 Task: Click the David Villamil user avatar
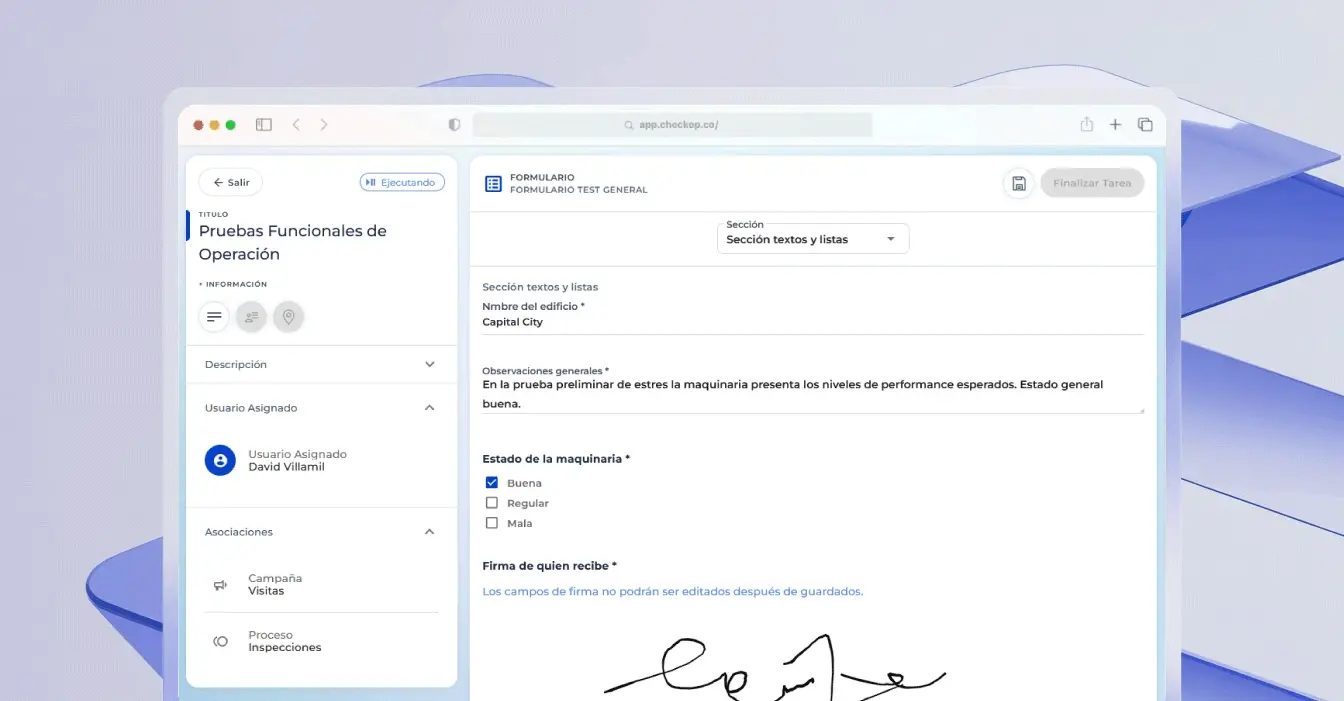click(x=220, y=460)
